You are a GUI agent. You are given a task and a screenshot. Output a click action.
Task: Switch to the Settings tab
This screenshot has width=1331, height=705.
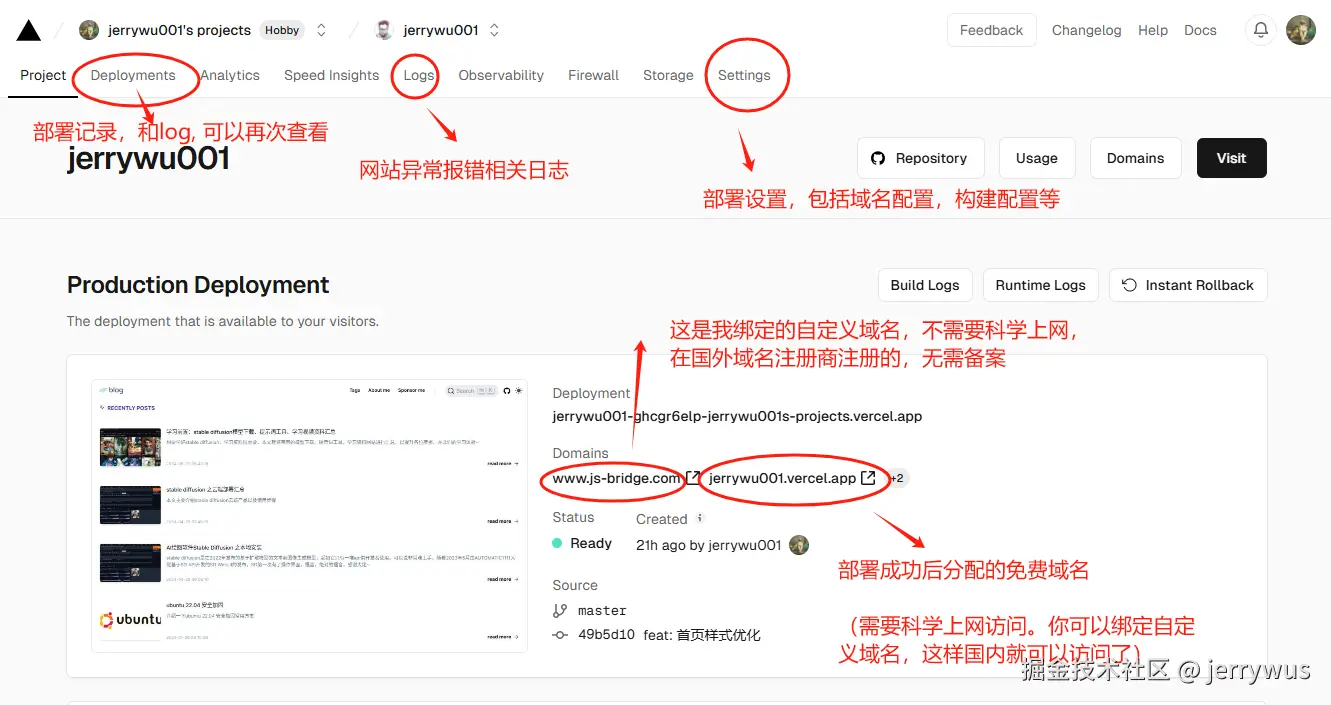pyautogui.click(x=744, y=75)
